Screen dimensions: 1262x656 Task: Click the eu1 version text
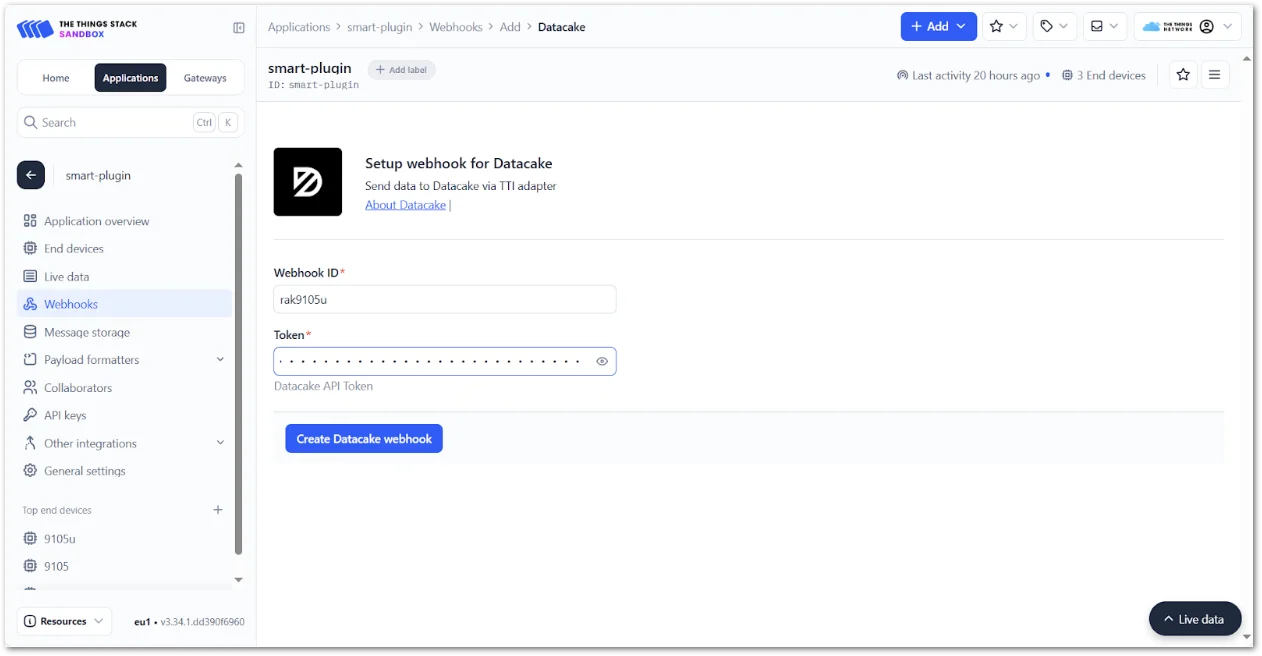189,622
